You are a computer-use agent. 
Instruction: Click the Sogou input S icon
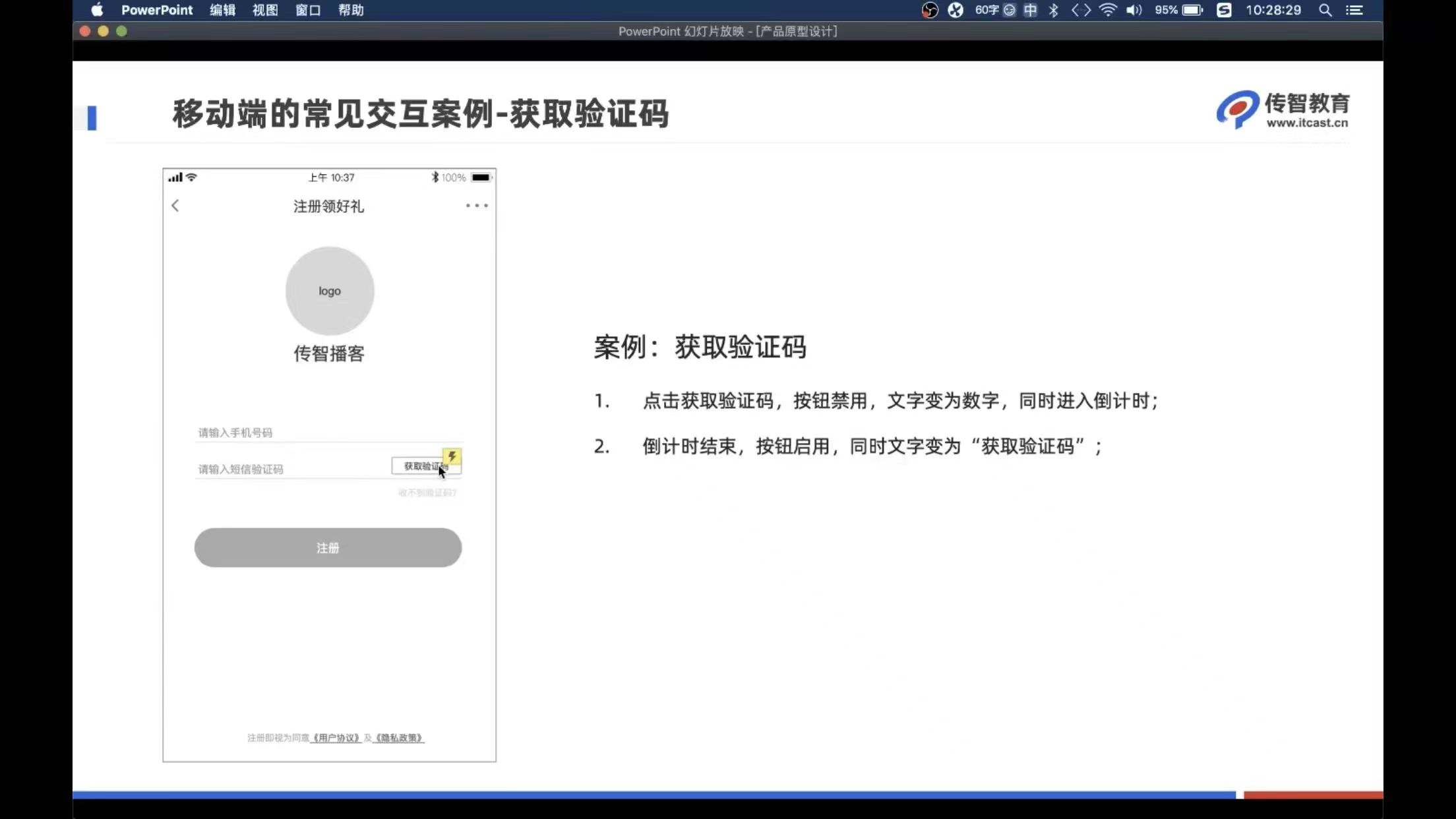point(1224,10)
